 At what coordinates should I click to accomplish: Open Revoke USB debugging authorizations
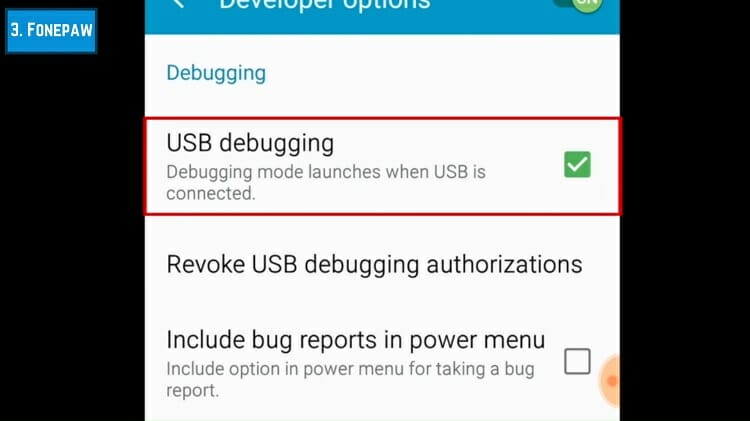click(x=382, y=264)
